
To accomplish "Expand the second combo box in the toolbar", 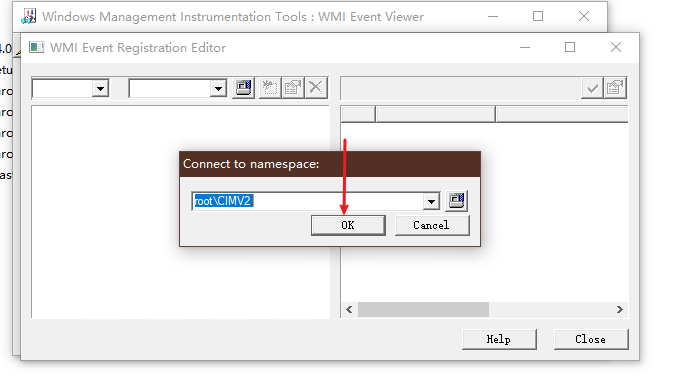I will (218, 89).
